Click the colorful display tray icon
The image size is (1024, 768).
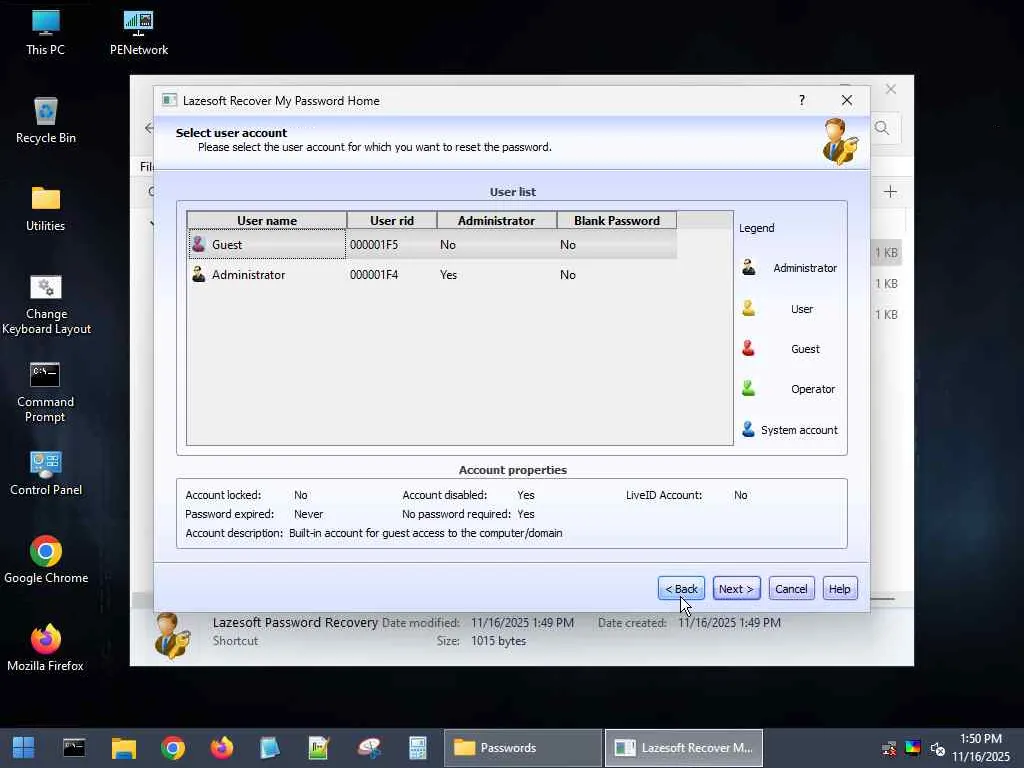tap(912, 748)
